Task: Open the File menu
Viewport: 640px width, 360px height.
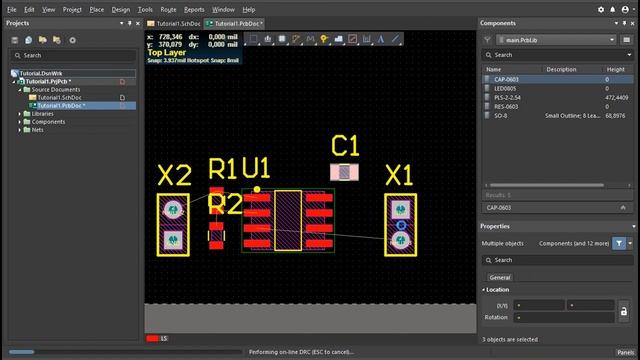Action: [x=11, y=9]
